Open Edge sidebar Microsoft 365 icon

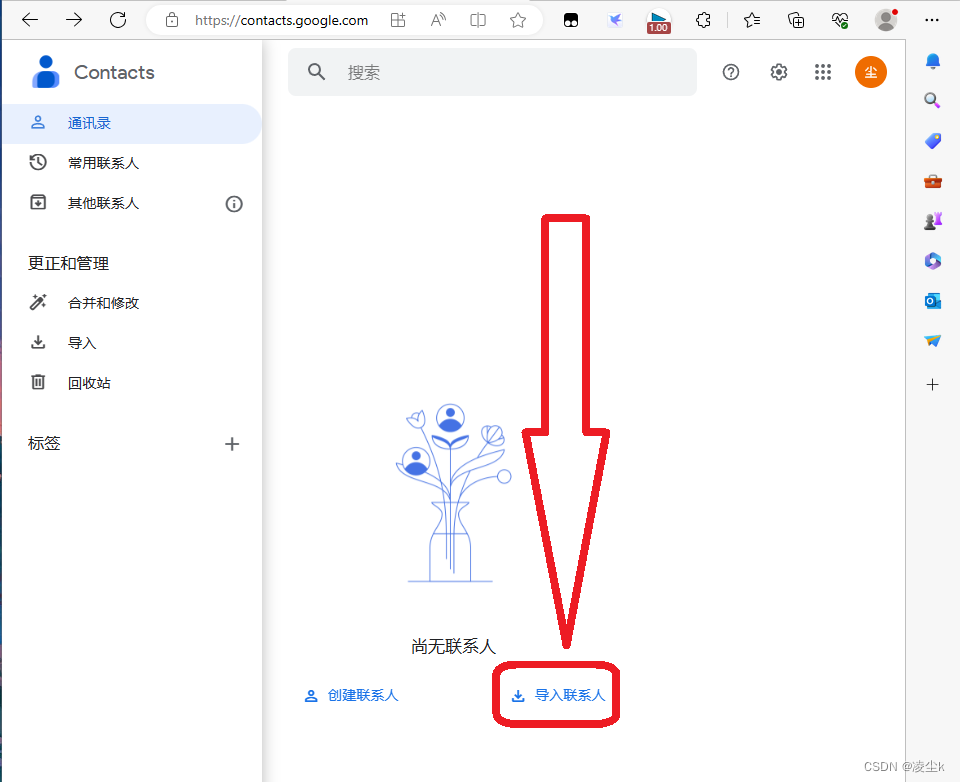[x=932, y=261]
